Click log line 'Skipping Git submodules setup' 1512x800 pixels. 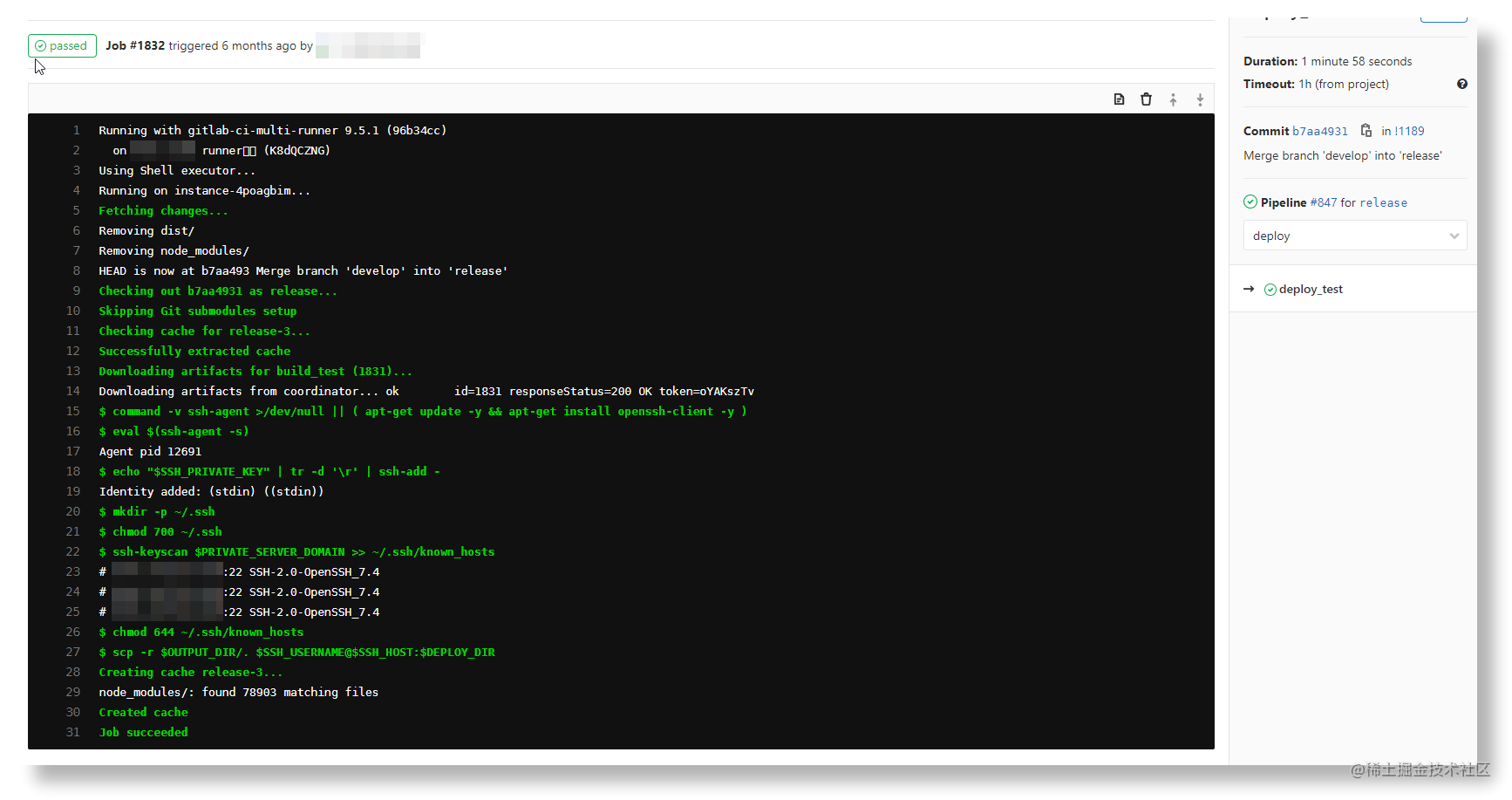[x=198, y=311]
